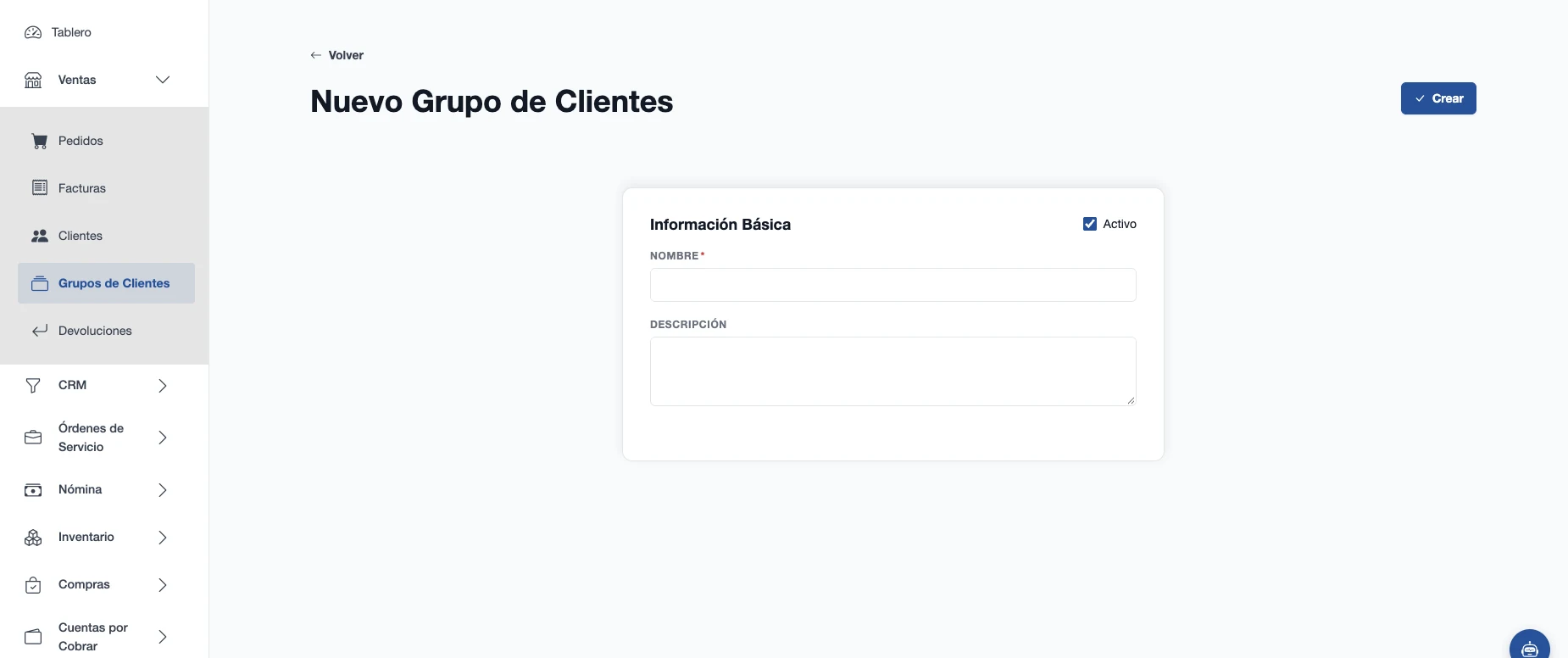This screenshot has width=1568, height=658.
Task: Click into the Descripción text area
Action: coord(893,371)
